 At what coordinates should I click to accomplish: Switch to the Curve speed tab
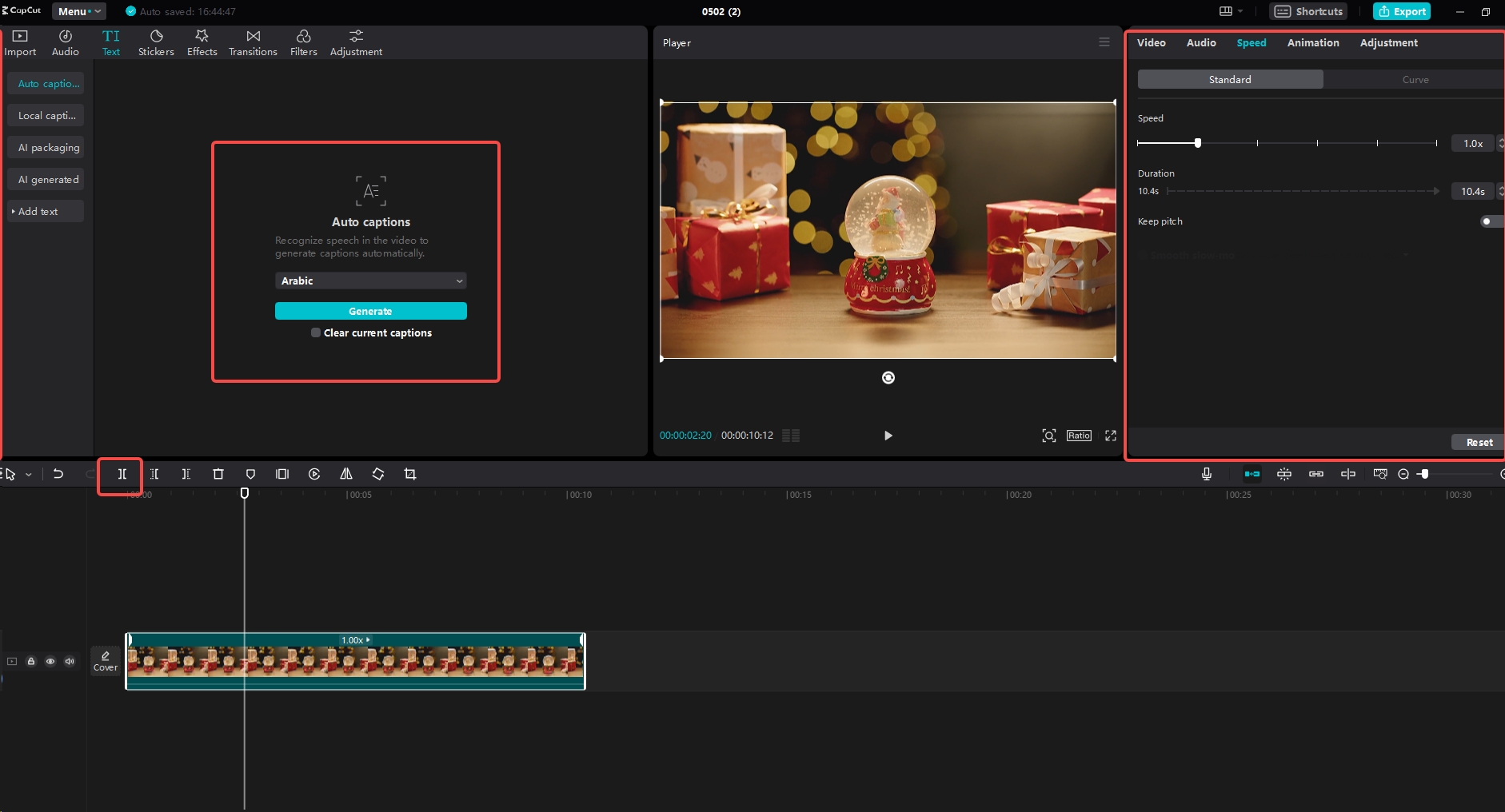tap(1415, 79)
